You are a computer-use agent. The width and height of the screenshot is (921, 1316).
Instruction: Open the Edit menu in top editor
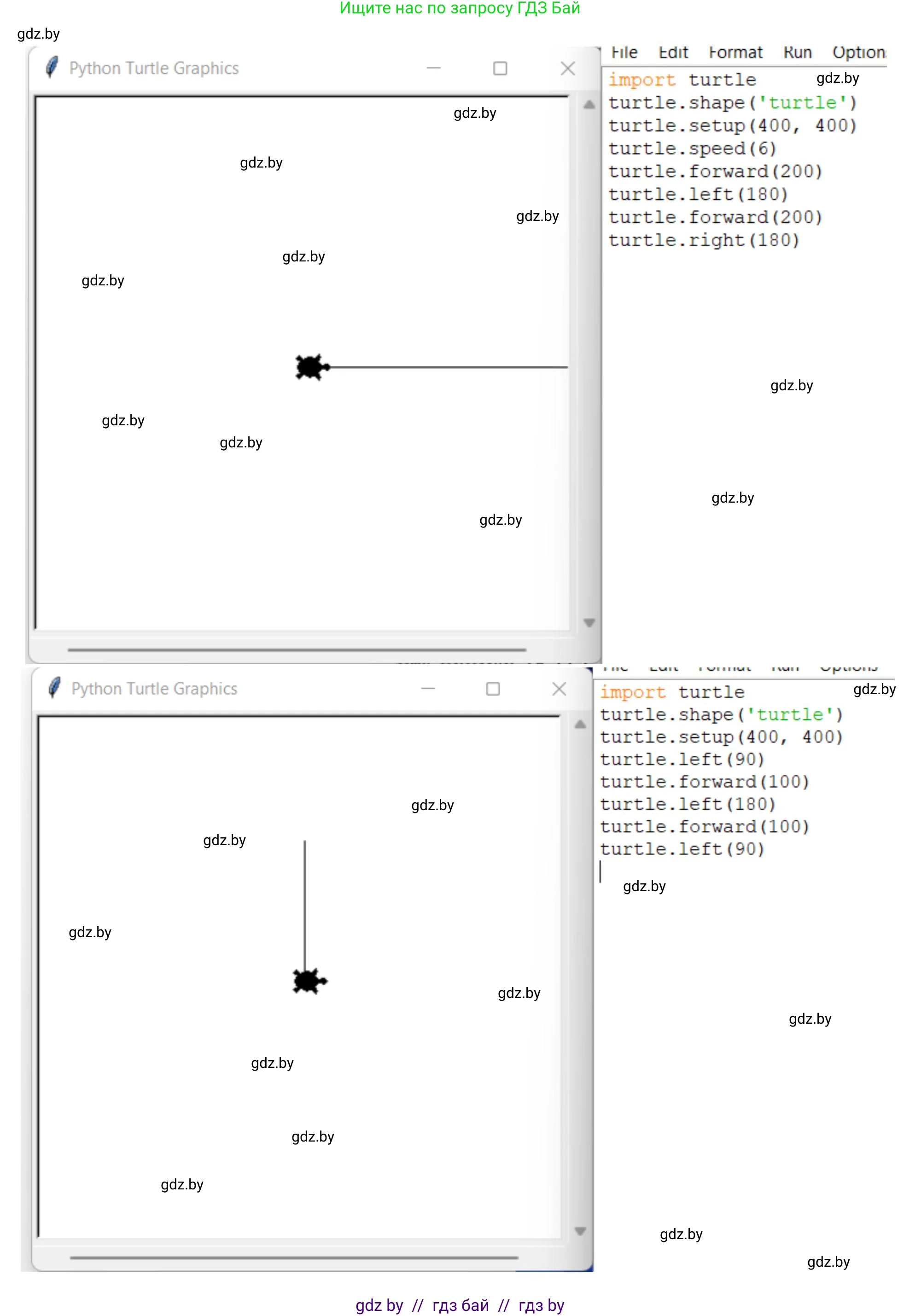(x=673, y=53)
